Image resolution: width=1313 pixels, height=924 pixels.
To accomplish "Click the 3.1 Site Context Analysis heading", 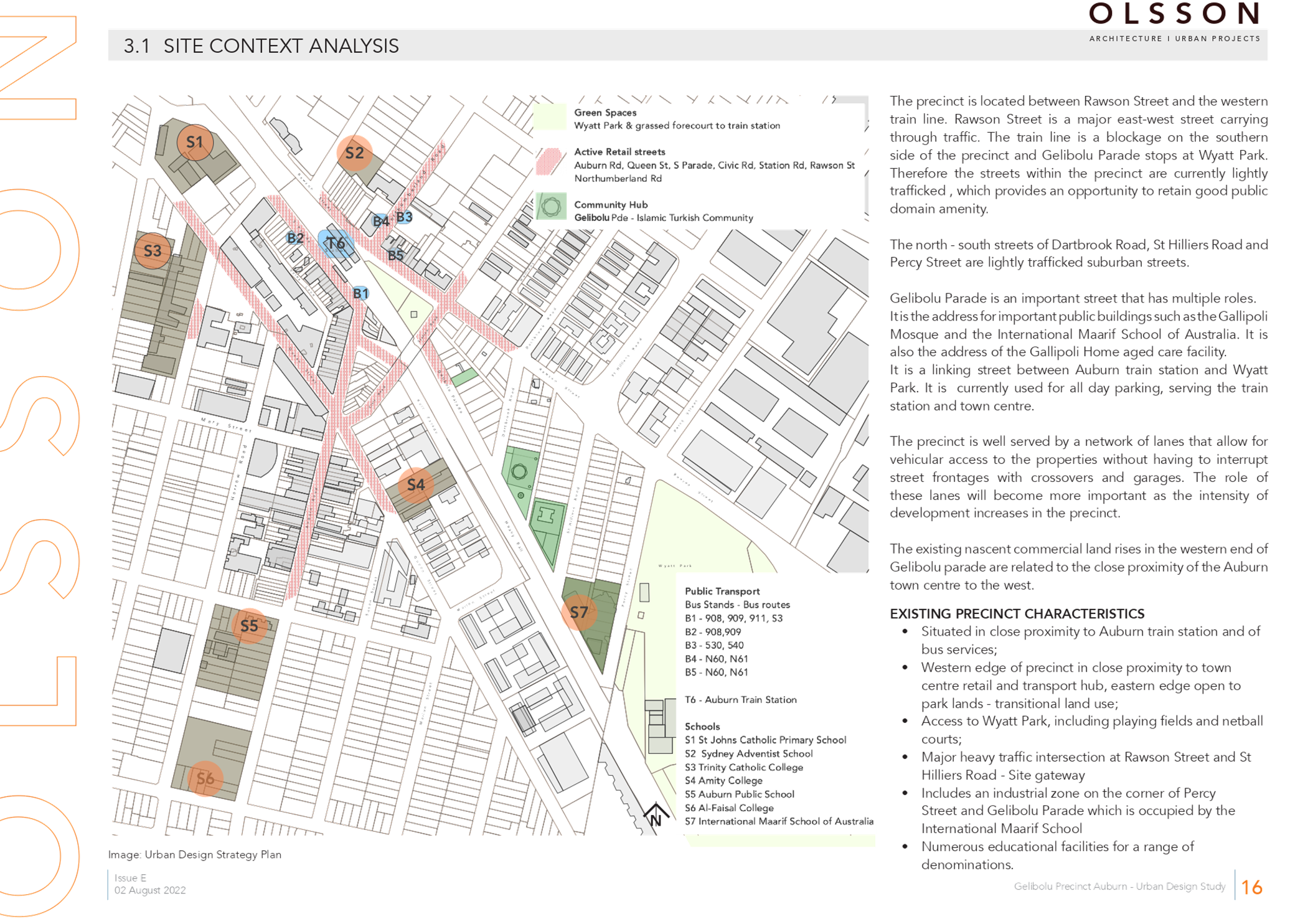I will pos(261,46).
